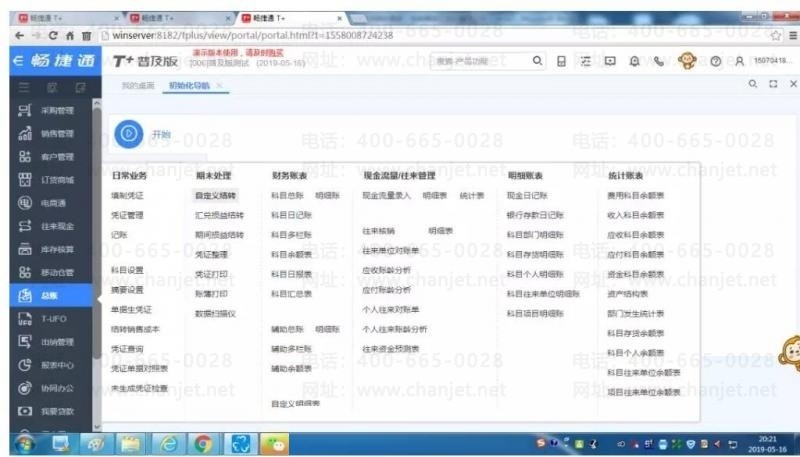Open 科目余额表 under 财务账表

coord(291,255)
